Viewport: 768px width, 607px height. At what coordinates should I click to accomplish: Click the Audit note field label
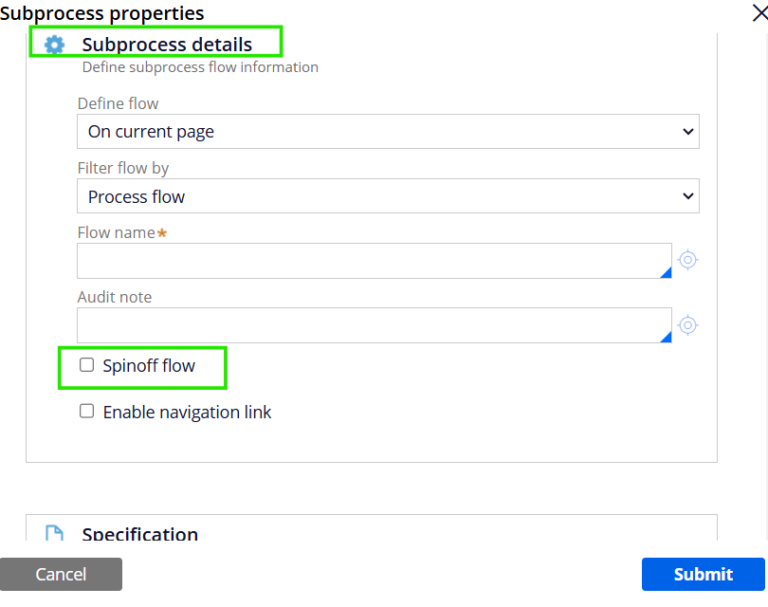115,297
